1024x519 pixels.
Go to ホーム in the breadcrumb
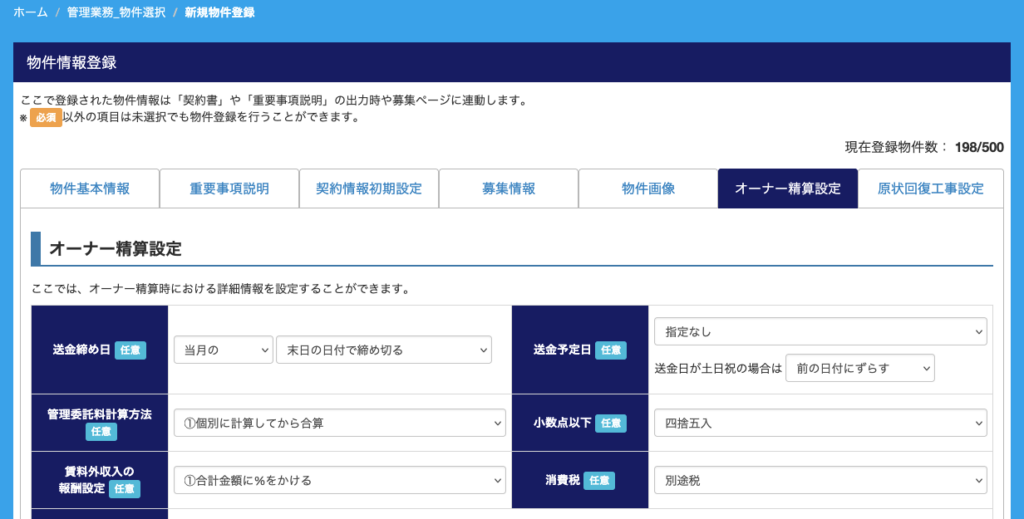coord(30,13)
